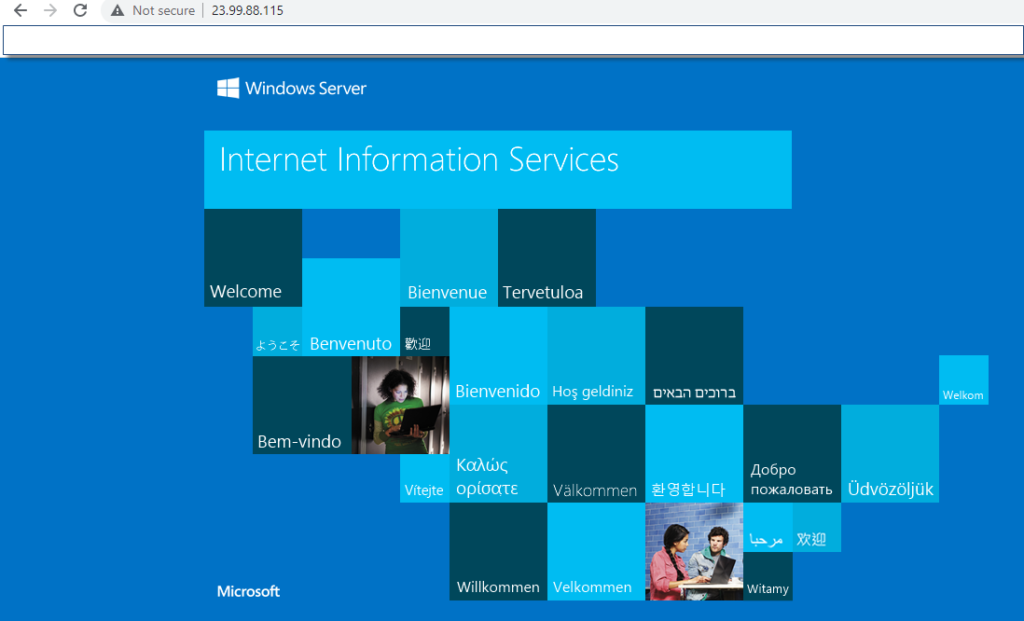Click the Welcome tile

[253, 258]
